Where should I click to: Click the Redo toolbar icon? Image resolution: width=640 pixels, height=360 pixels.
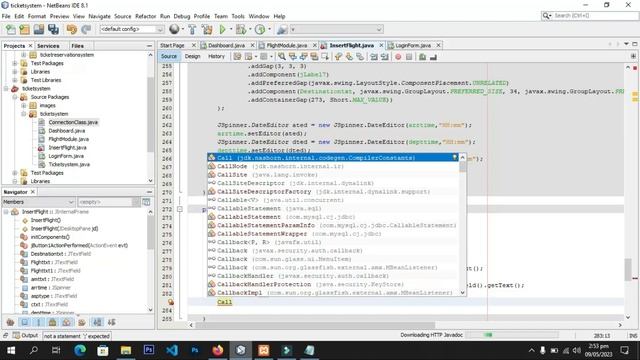click(86, 29)
